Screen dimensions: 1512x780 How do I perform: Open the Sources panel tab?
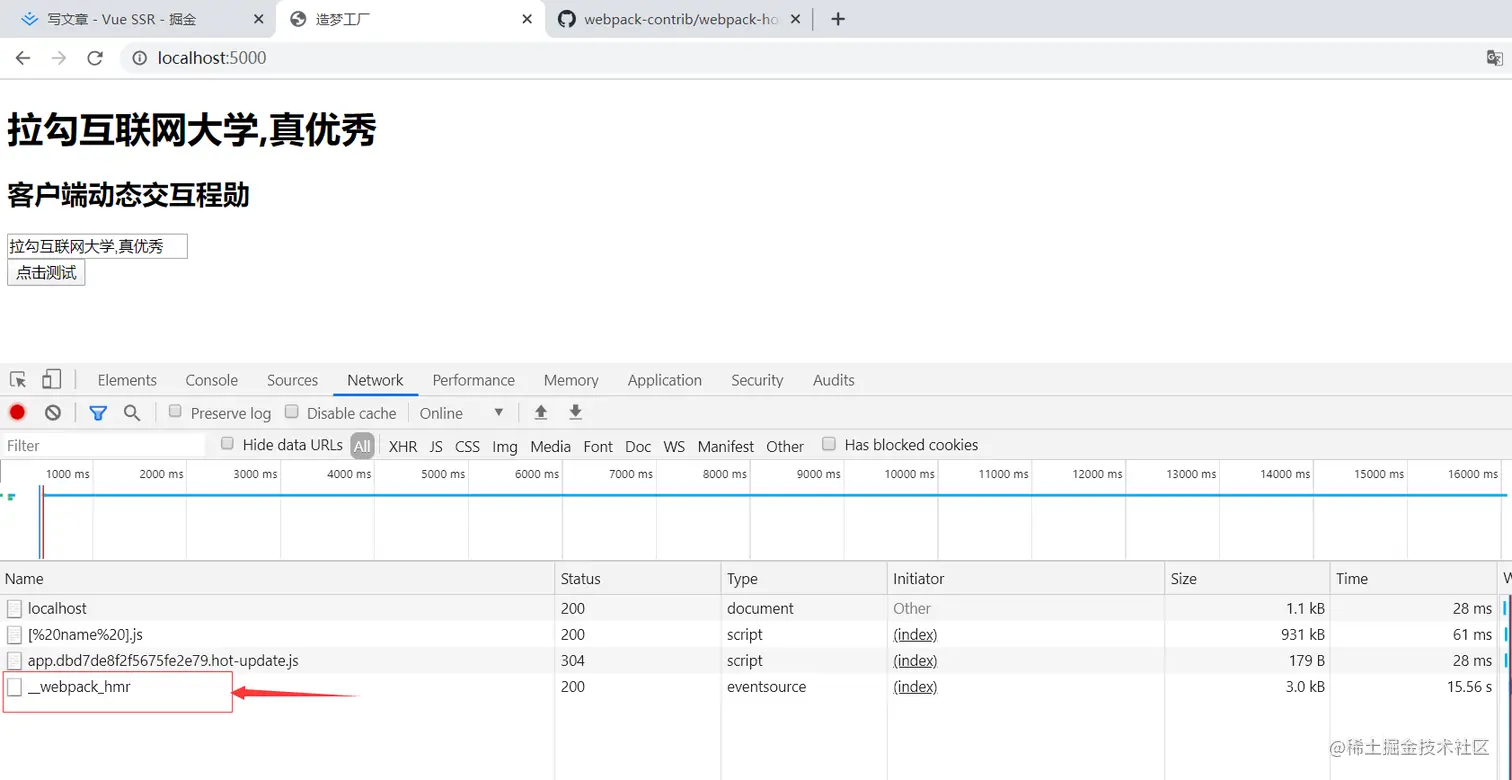point(292,380)
